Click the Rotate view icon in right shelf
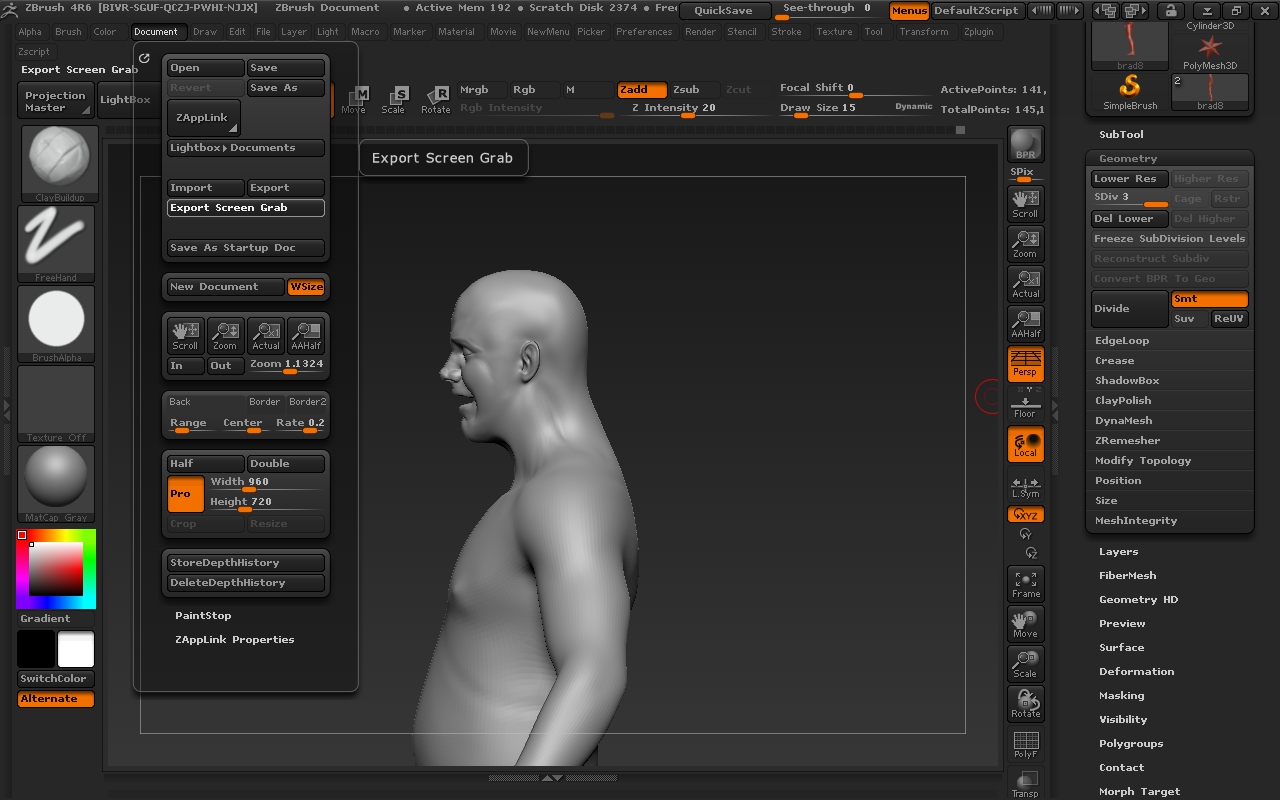The width and height of the screenshot is (1280, 800). click(1025, 704)
